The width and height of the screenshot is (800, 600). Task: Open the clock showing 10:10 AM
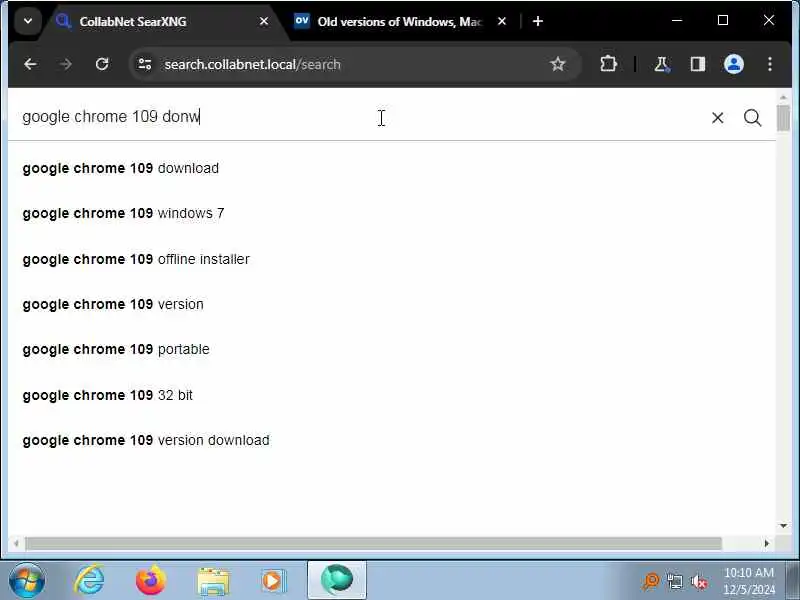coord(748,581)
